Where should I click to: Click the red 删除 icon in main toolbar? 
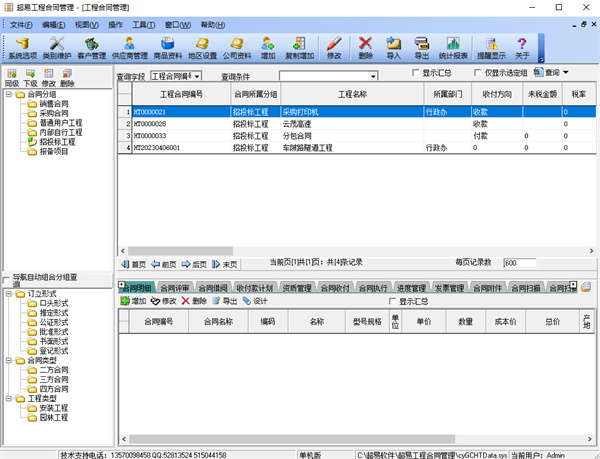tap(365, 47)
